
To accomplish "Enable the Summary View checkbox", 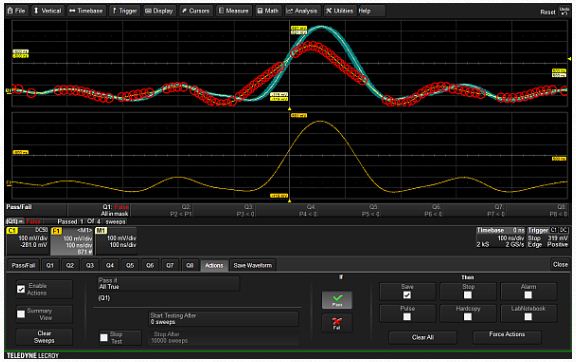I will [x=21, y=314].
